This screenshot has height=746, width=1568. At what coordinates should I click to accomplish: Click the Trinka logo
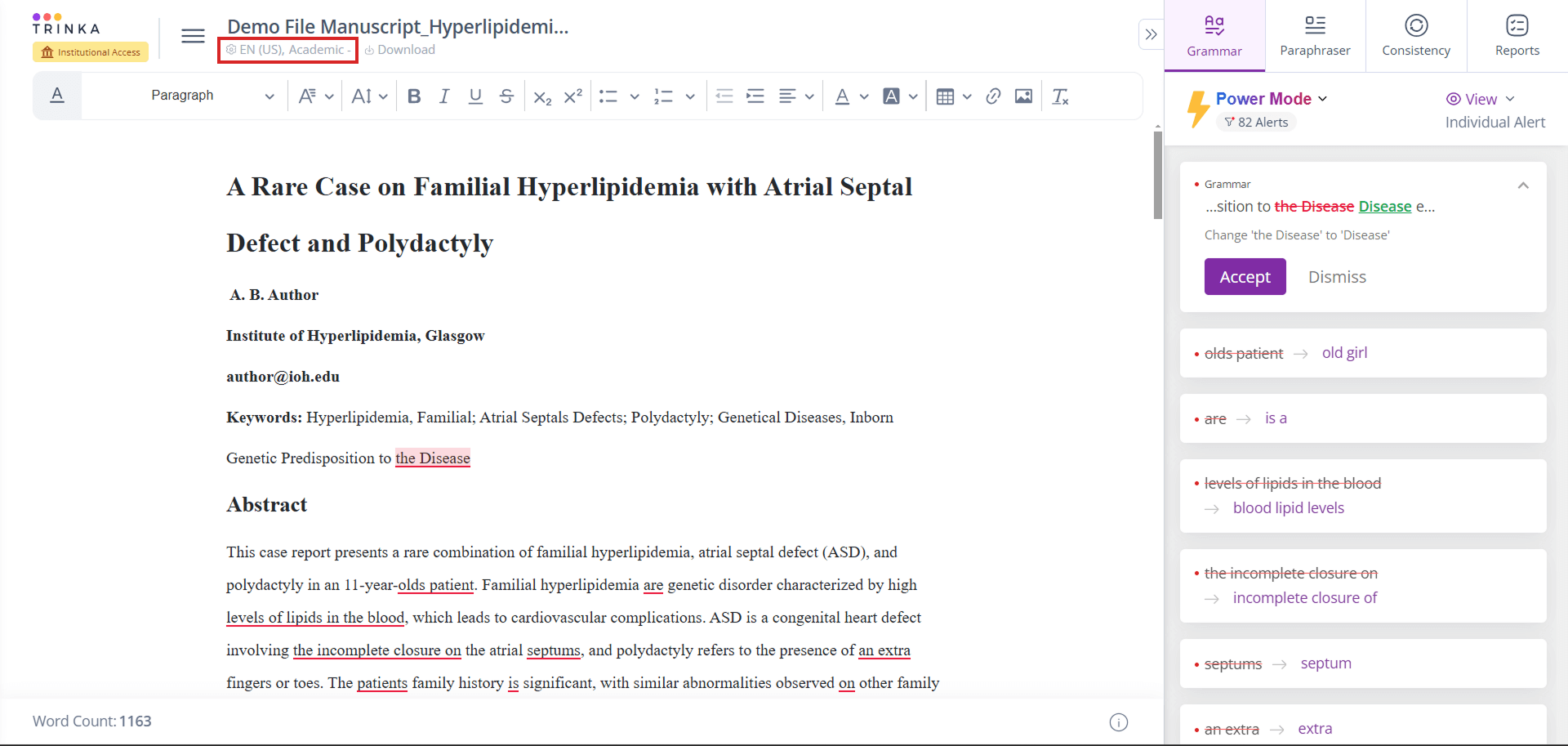65,24
